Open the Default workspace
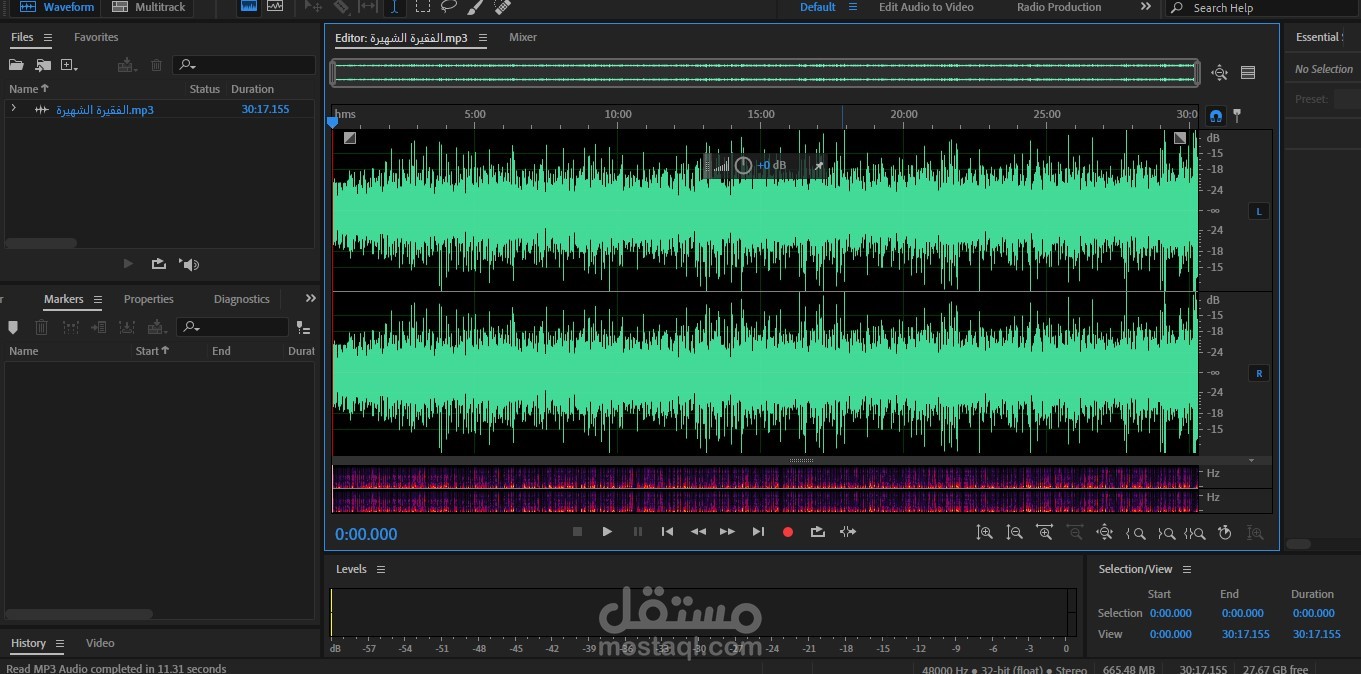The width and height of the screenshot is (1361, 674). point(817,7)
